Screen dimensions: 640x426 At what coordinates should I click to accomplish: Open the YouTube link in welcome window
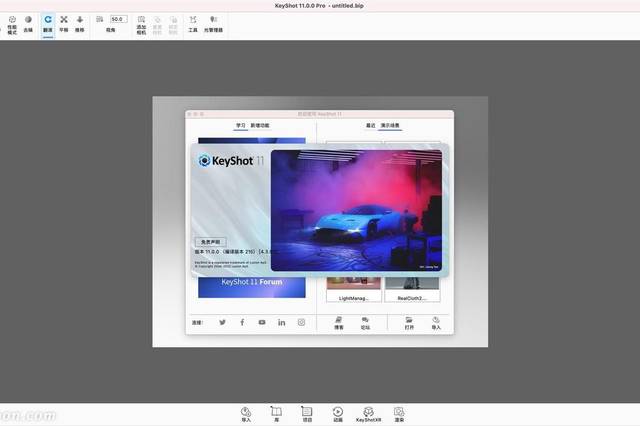click(262, 322)
